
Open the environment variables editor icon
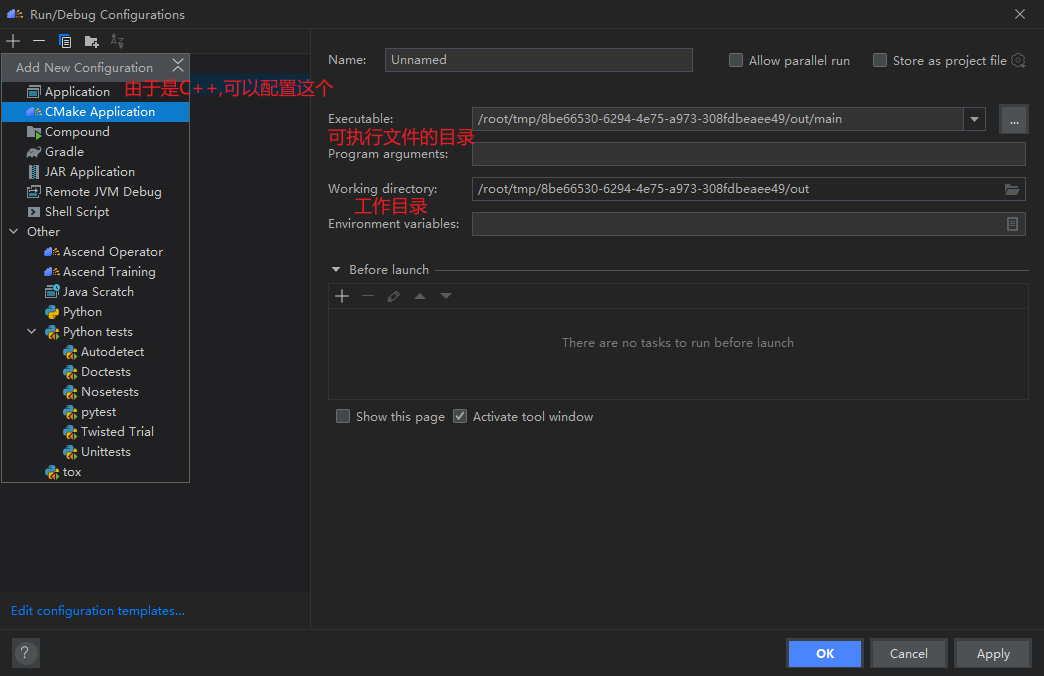point(1012,224)
